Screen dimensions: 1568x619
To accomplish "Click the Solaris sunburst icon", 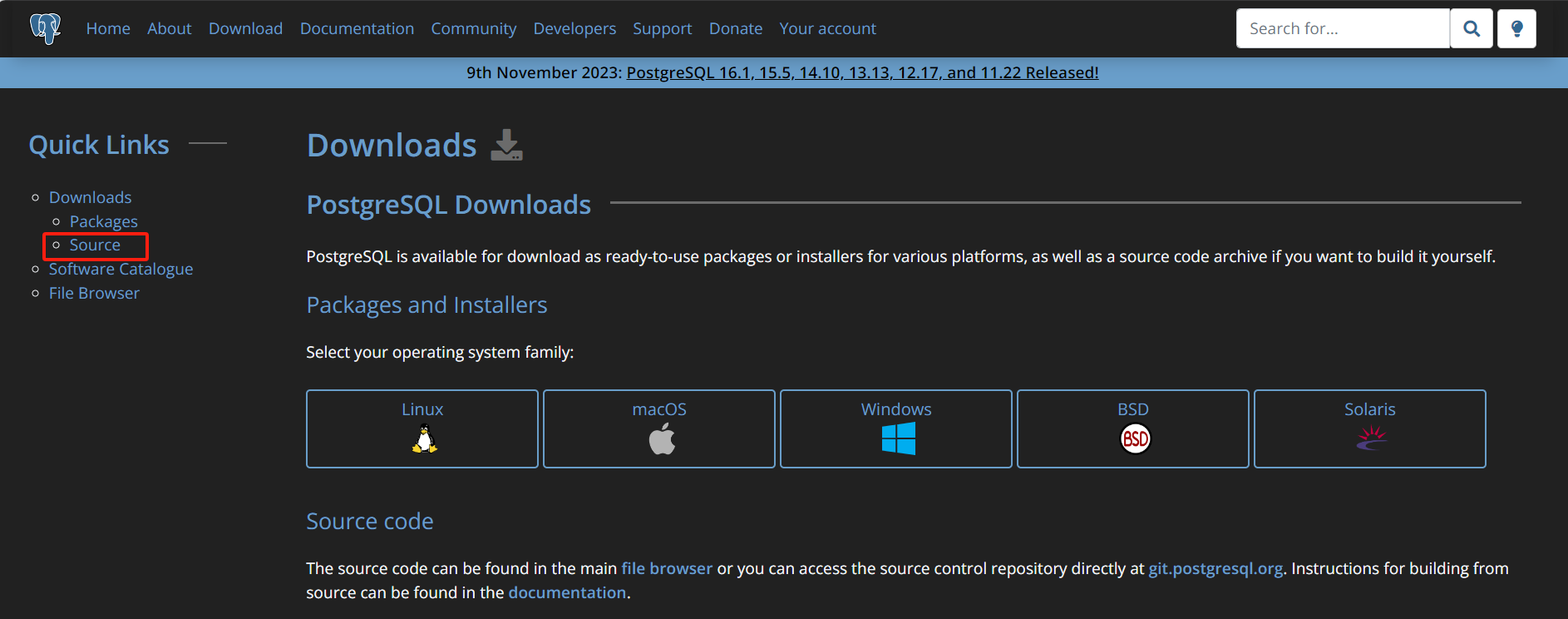I will (x=1372, y=438).
